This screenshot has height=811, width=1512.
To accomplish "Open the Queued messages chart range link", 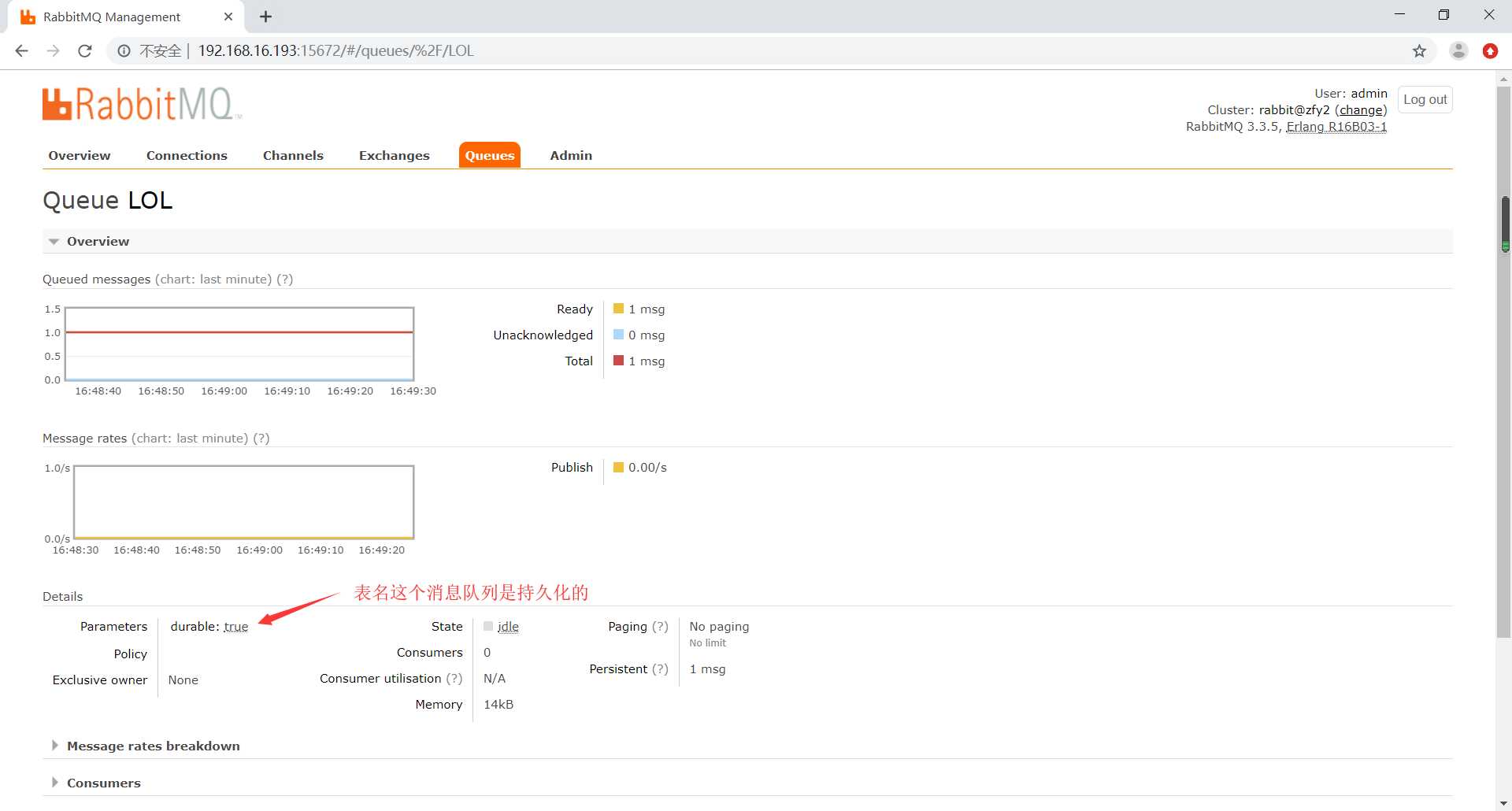I will (x=213, y=280).
